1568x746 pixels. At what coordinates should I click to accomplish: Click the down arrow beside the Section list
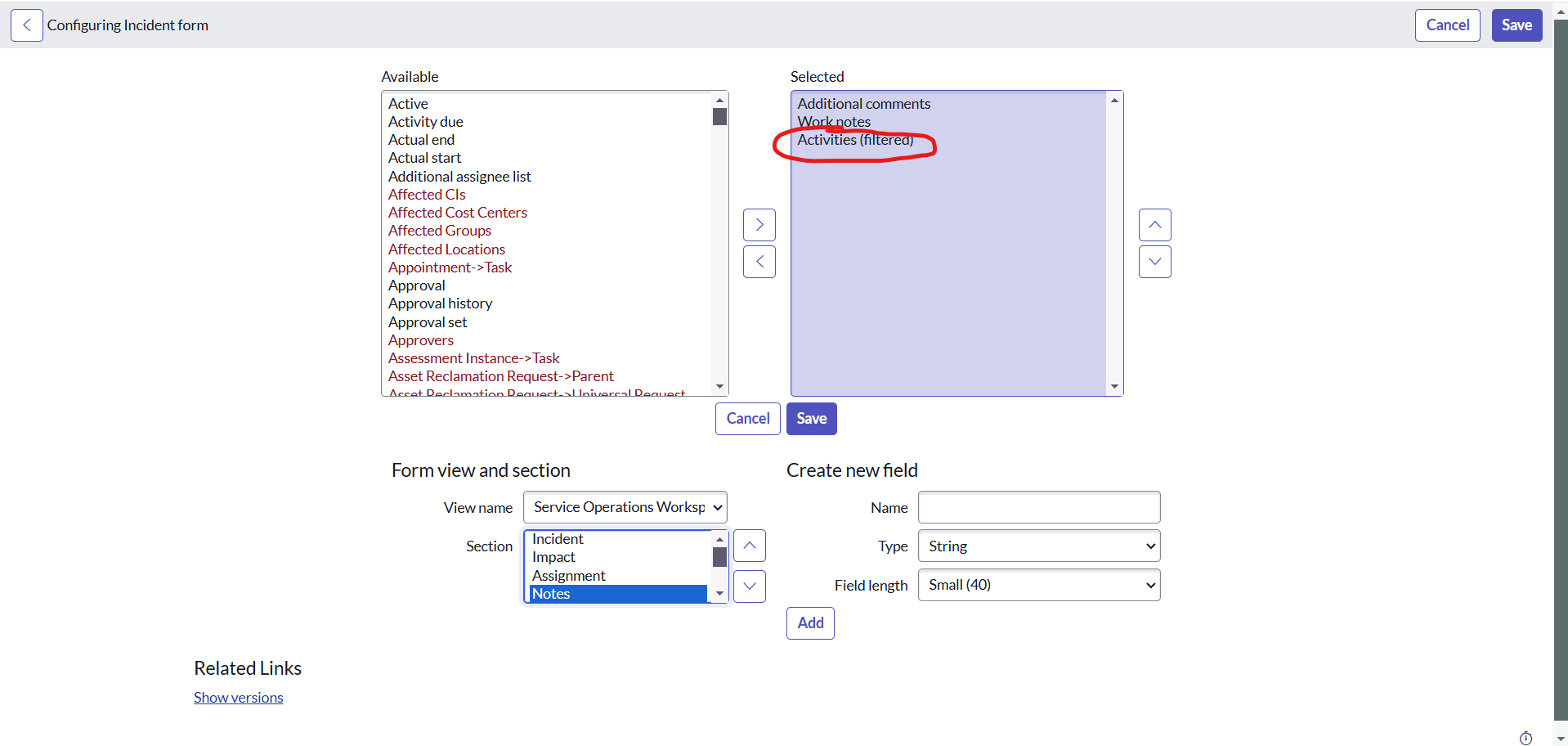pyautogui.click(x=749, y=586)
